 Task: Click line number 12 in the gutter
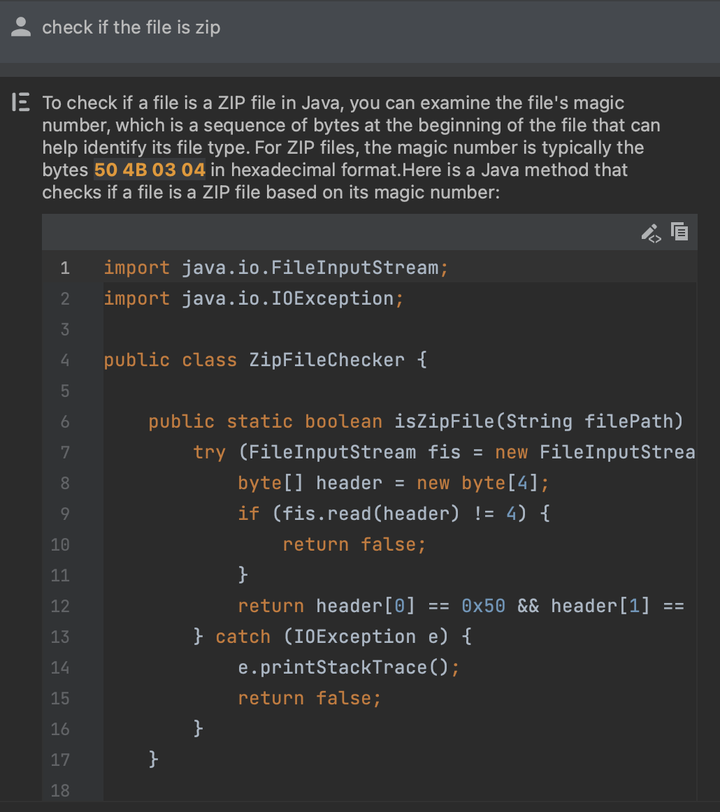tap(60, 606)
